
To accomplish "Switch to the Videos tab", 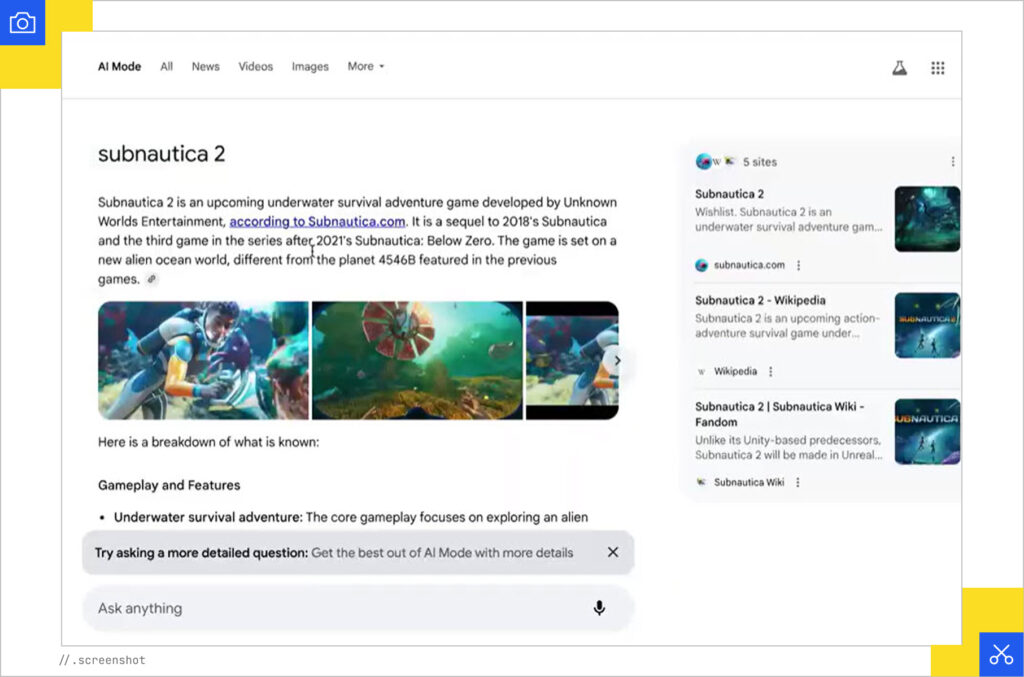I will 255,66.
